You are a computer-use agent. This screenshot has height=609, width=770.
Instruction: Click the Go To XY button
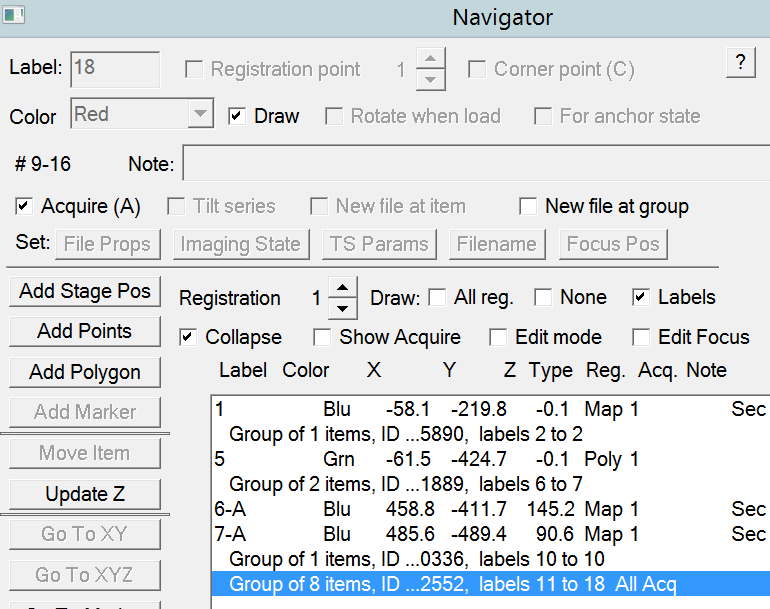click(85, 534)
